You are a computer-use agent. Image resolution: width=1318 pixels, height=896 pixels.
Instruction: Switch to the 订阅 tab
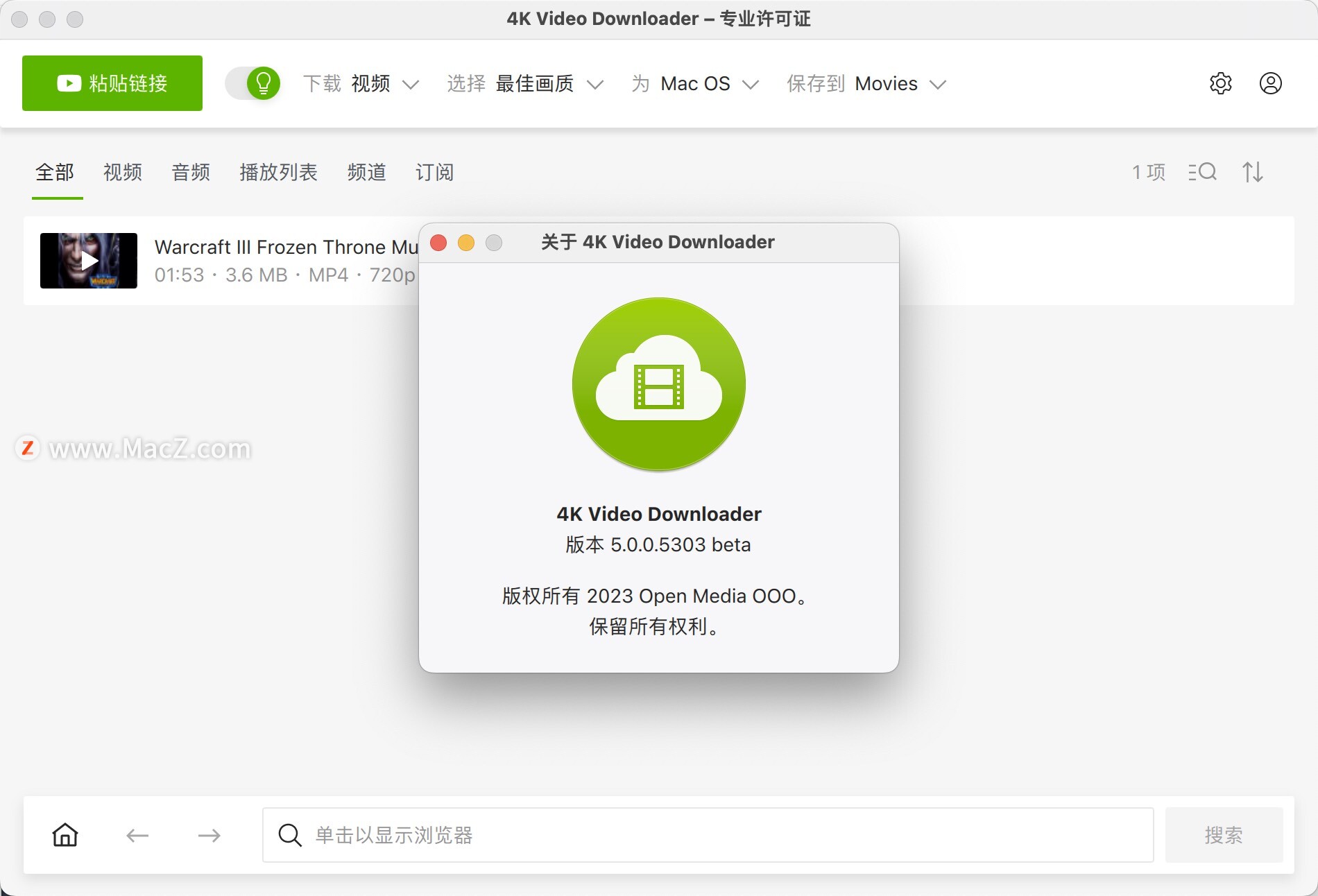pyautogui.click(x=434, y=173)
